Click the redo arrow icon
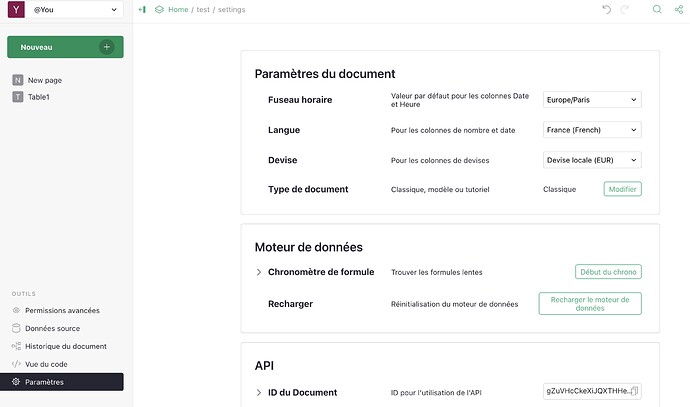 tap(626, 9)
